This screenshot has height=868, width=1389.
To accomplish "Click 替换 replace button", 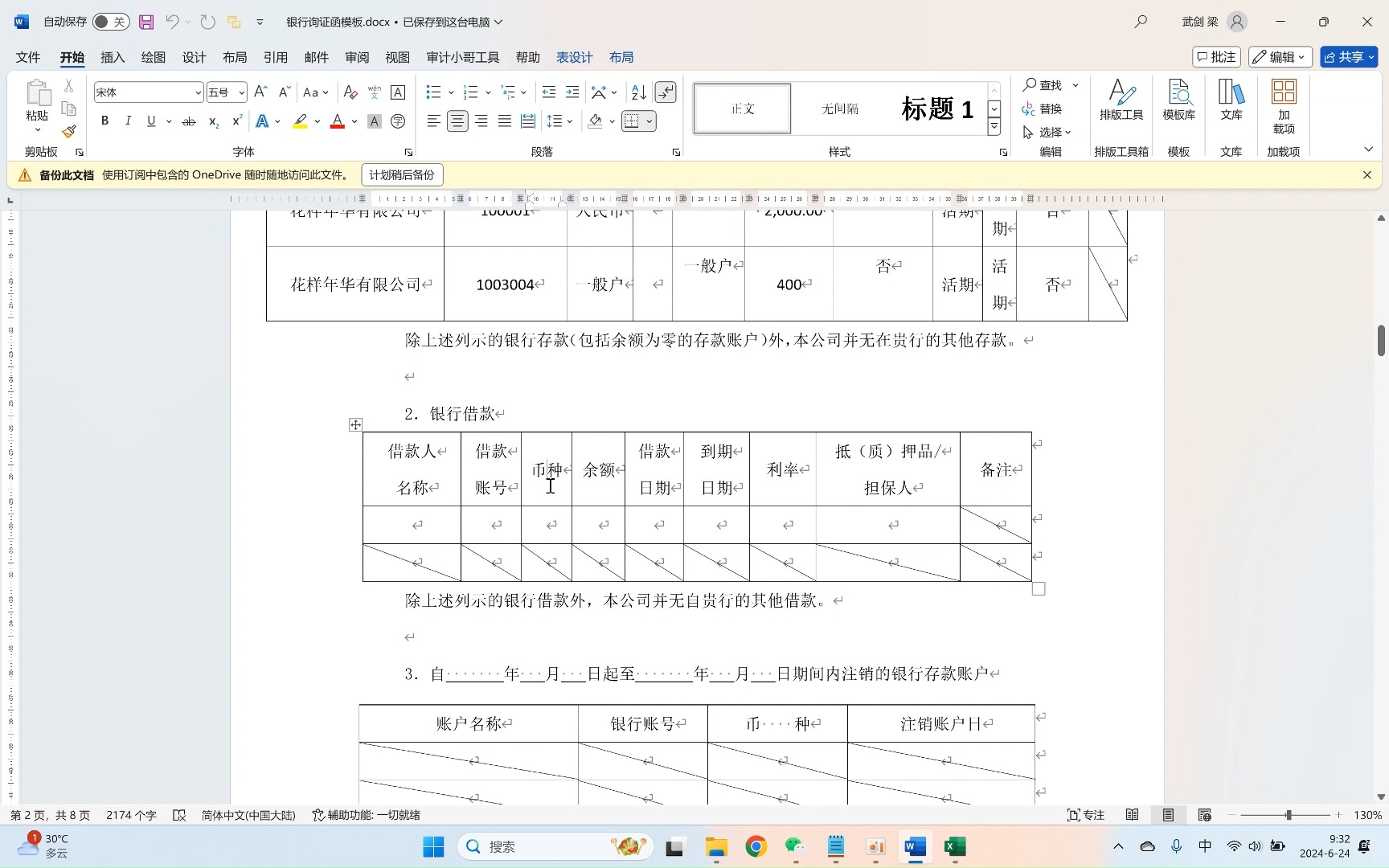I will [1043, 108].
